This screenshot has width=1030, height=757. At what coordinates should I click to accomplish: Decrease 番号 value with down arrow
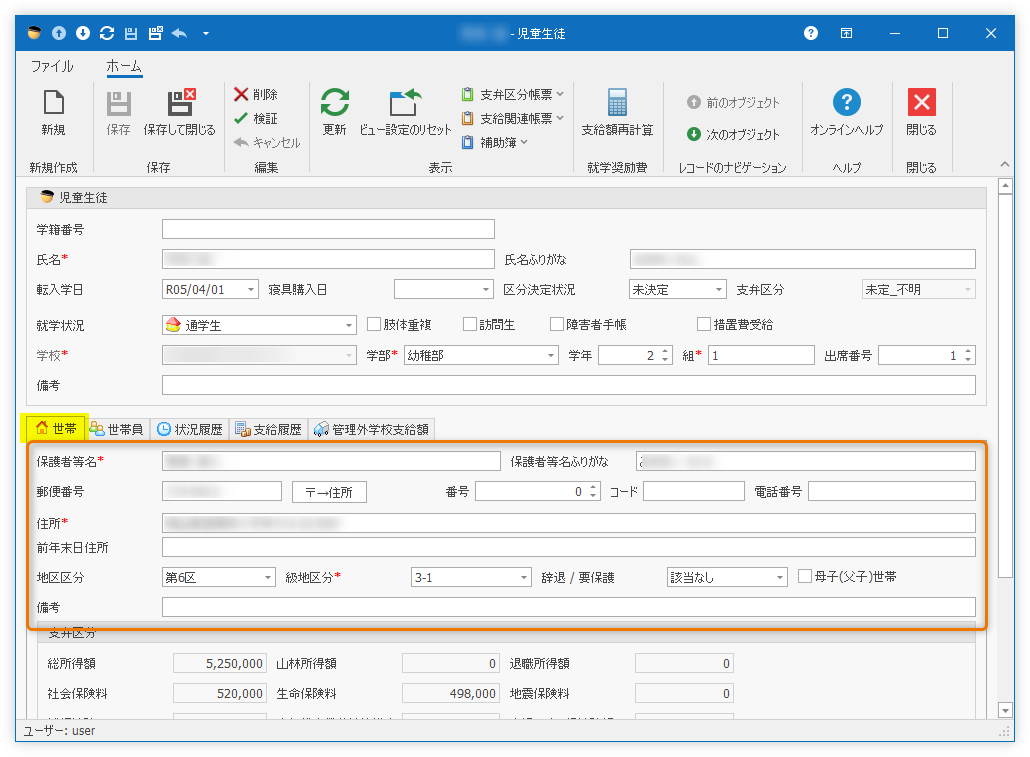pos(593,495)
